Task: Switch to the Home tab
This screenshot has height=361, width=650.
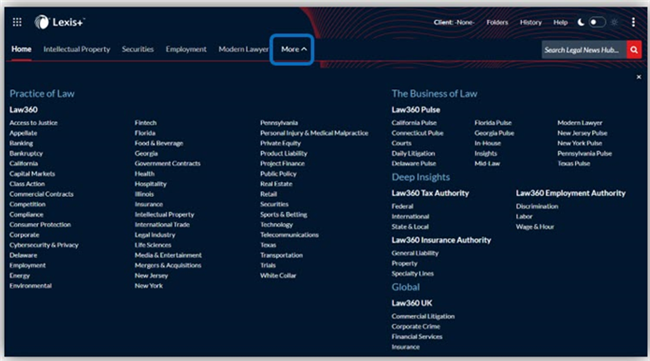Action: [x=21, y=49]
